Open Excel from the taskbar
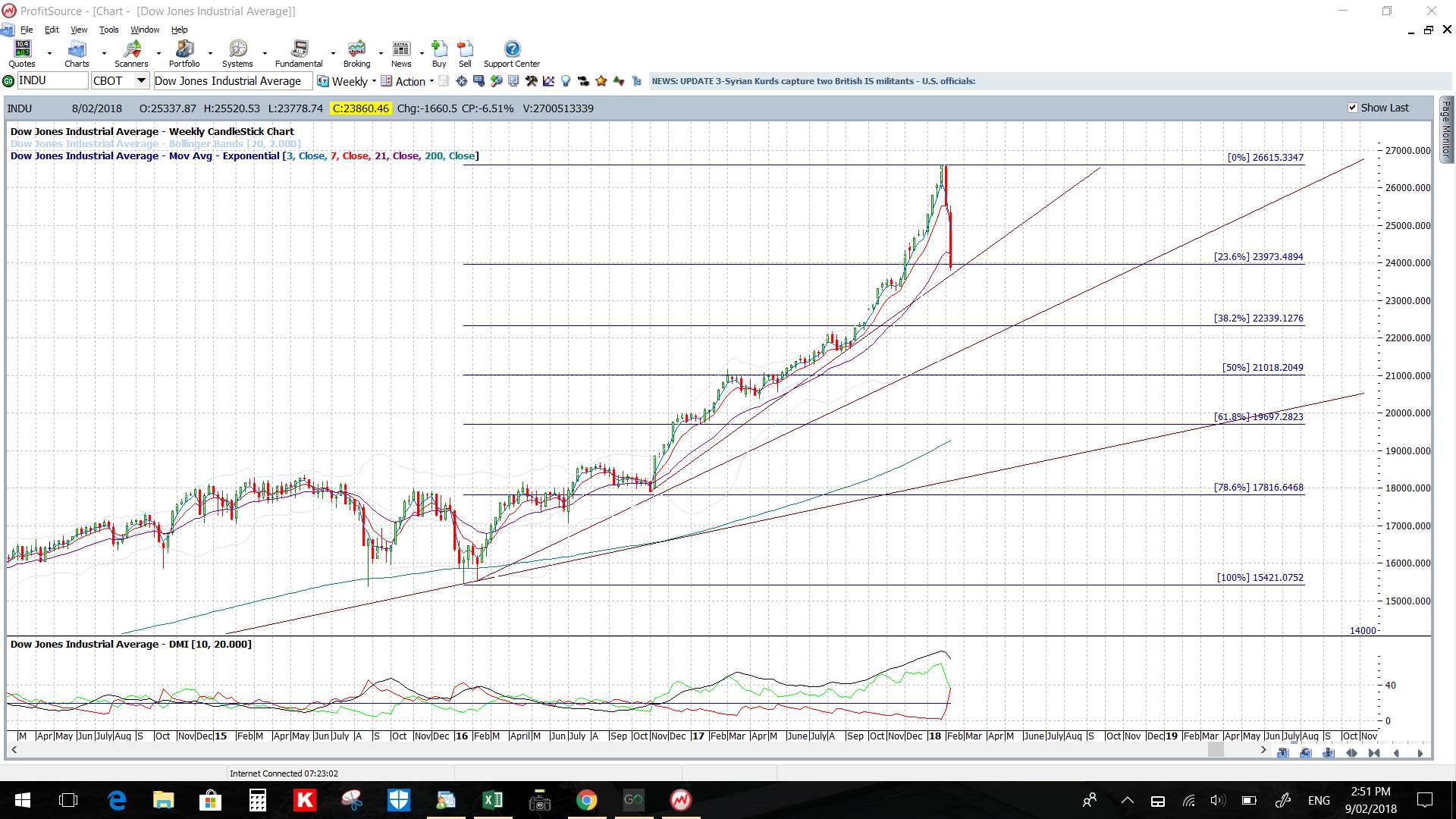Image resolution: width=1456 pixels, height=819 pixels. pos(493,800)
